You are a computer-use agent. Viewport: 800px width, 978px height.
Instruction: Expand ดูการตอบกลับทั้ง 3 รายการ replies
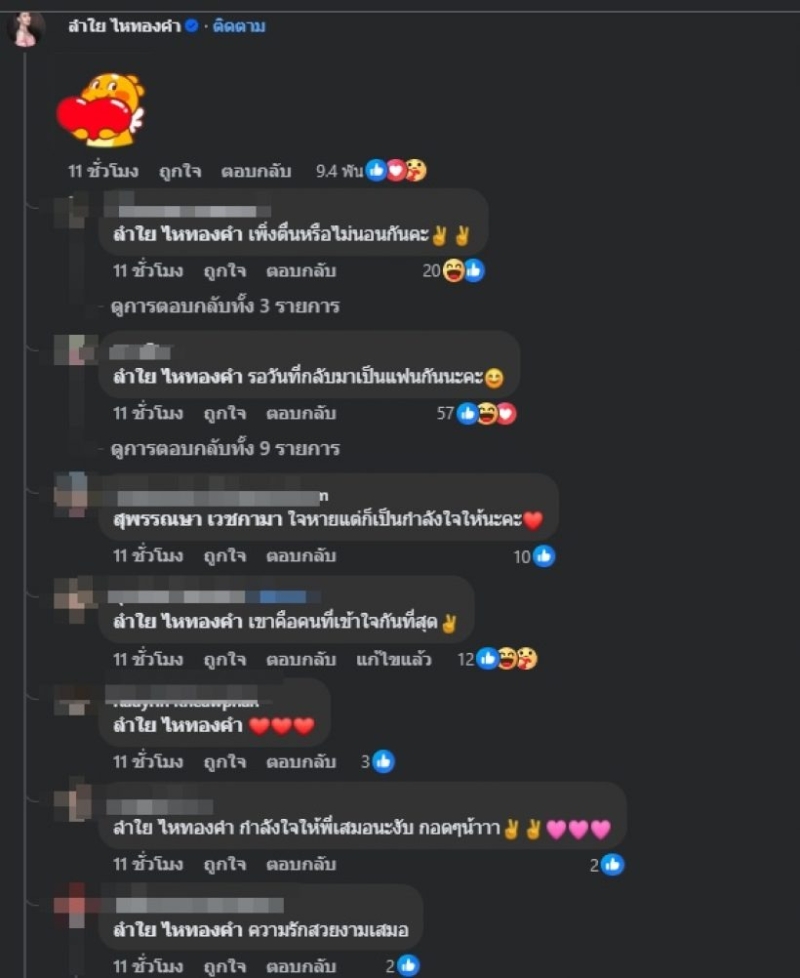point(224,306)
